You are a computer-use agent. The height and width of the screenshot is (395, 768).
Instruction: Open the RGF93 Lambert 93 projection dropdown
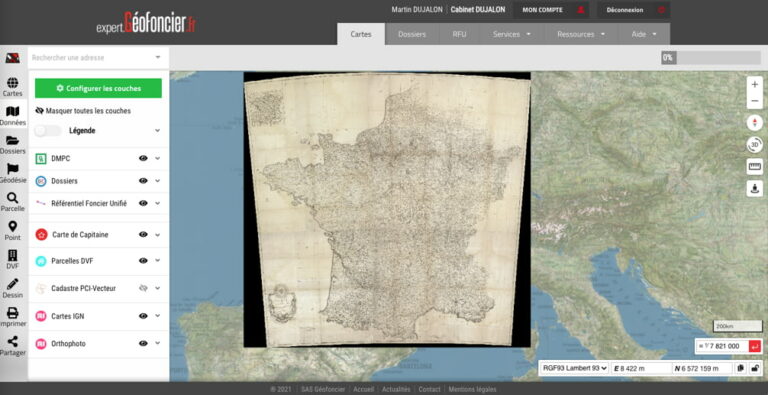[x=574, y=368]
